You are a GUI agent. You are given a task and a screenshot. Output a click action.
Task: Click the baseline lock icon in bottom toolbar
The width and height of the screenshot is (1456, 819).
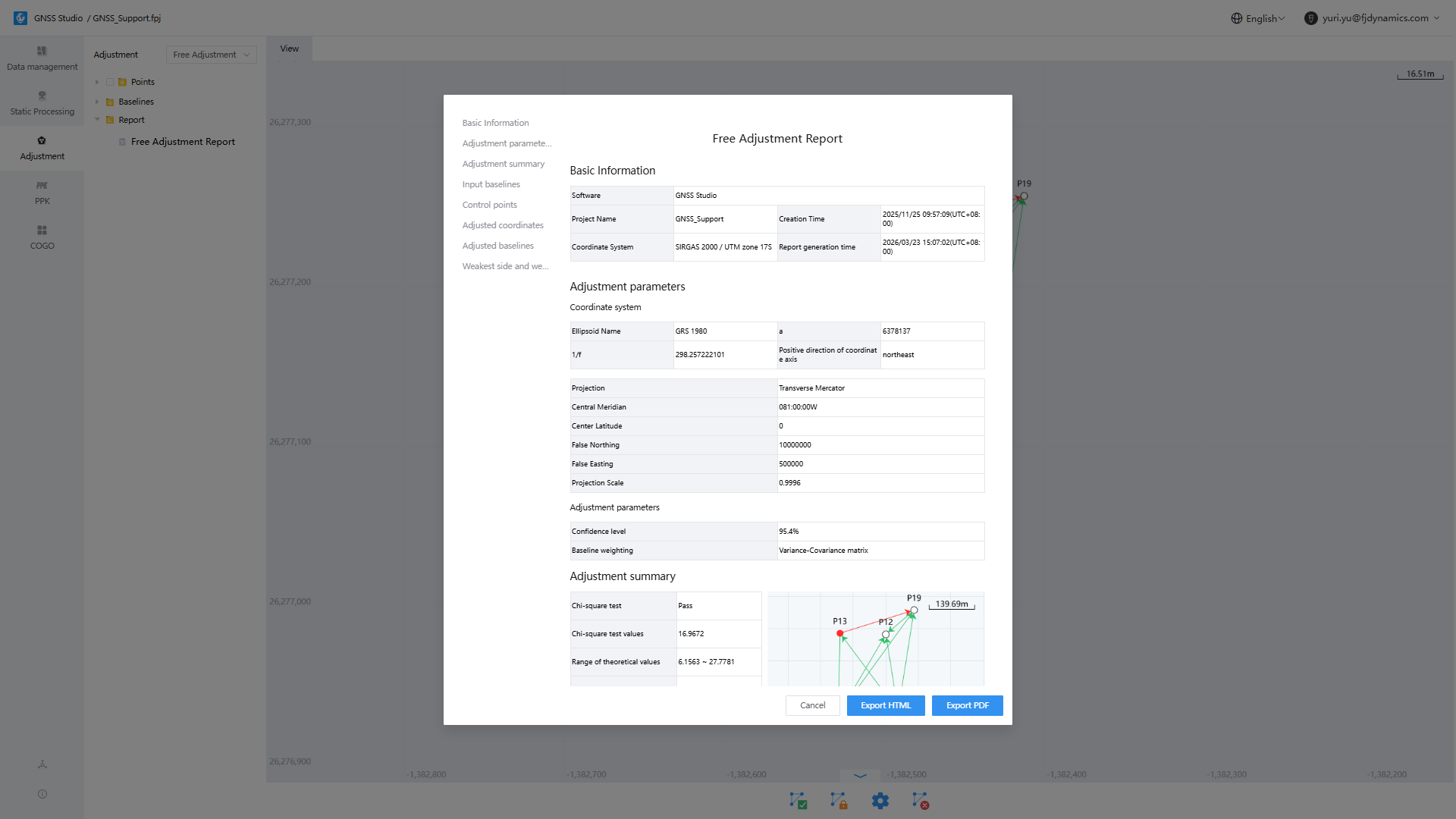tap(839, 800)
